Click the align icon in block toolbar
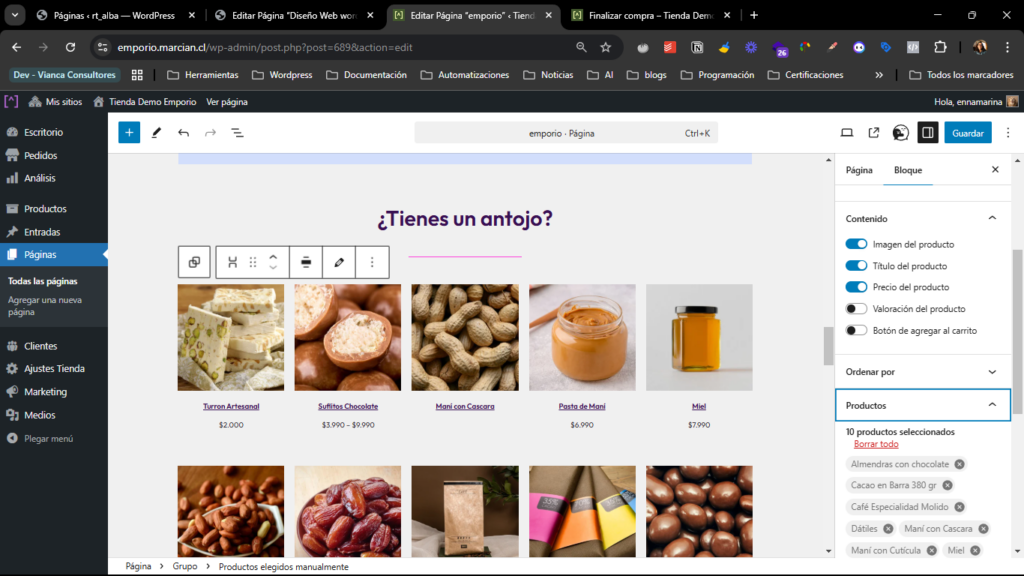Image resolution: width=1024 pixels, height=576 pixels. [x=306, y=262]
